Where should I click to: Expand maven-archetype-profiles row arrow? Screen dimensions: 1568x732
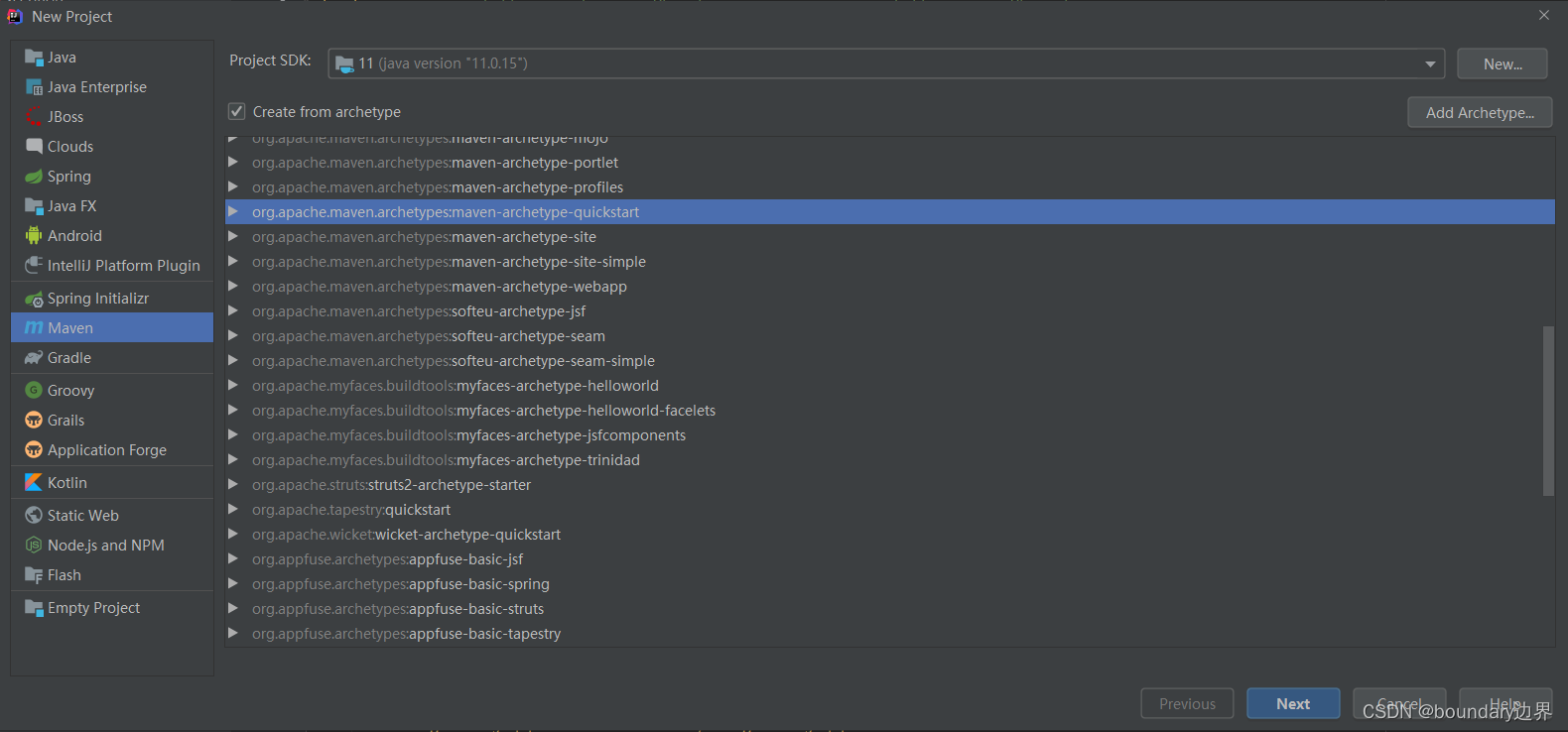(233, 187)
